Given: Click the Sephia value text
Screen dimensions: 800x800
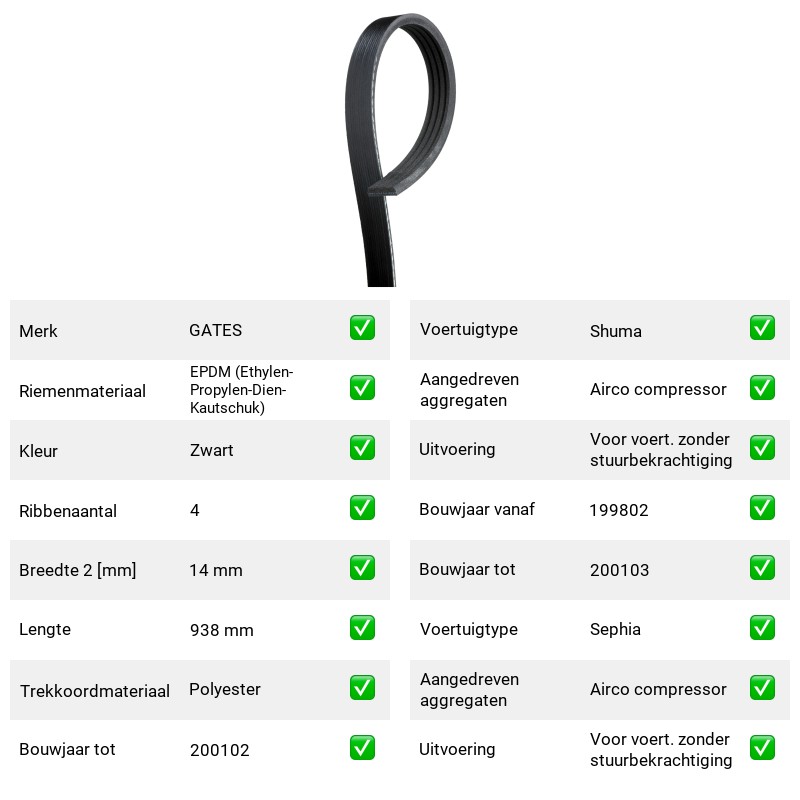Looking at the screenshot, I should coord(615,629).
